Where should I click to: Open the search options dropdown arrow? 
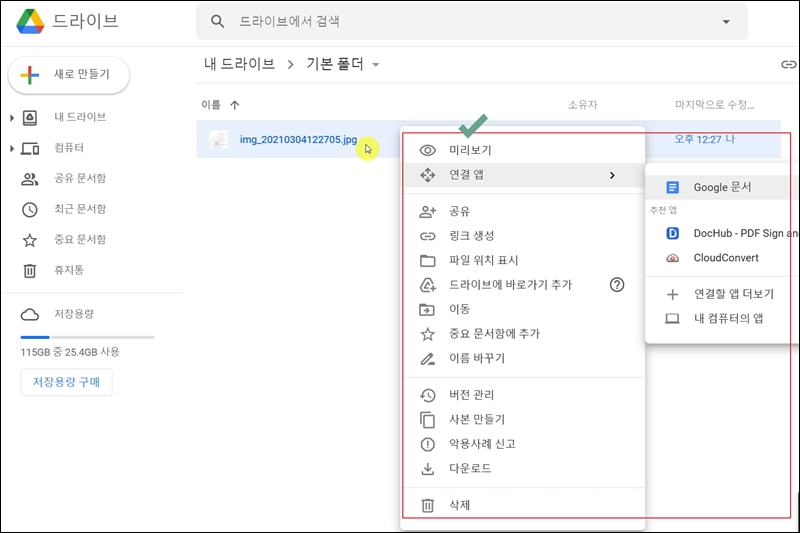[x=726, y=21]
